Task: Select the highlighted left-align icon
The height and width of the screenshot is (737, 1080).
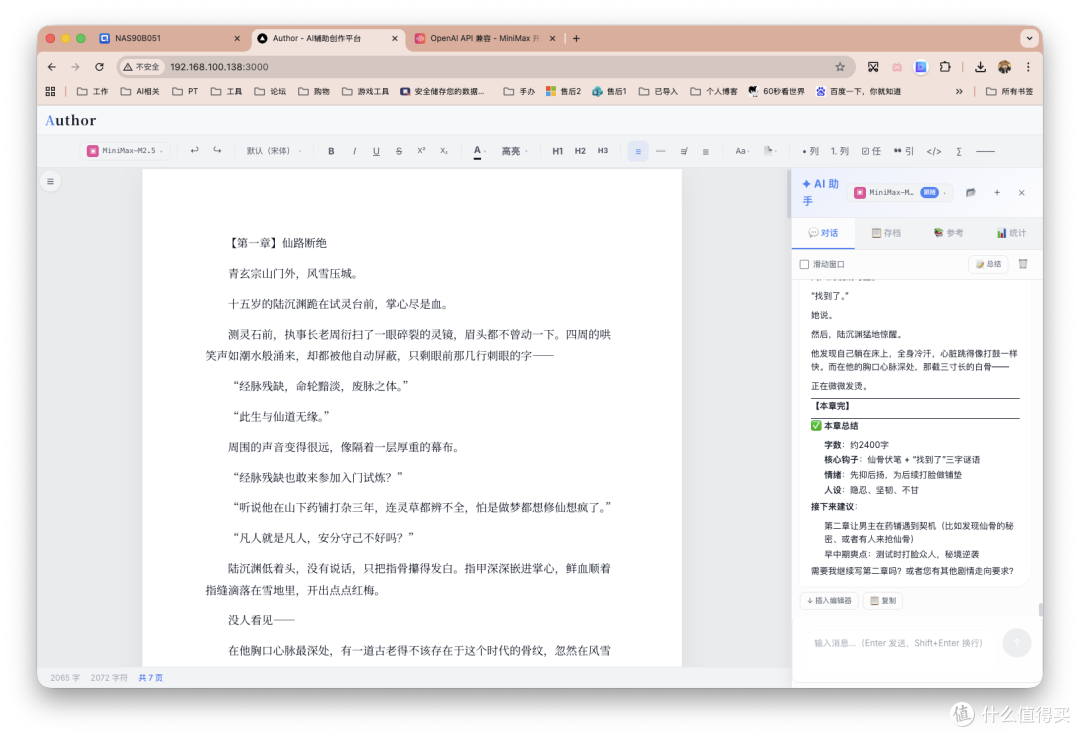Action: 638,151
